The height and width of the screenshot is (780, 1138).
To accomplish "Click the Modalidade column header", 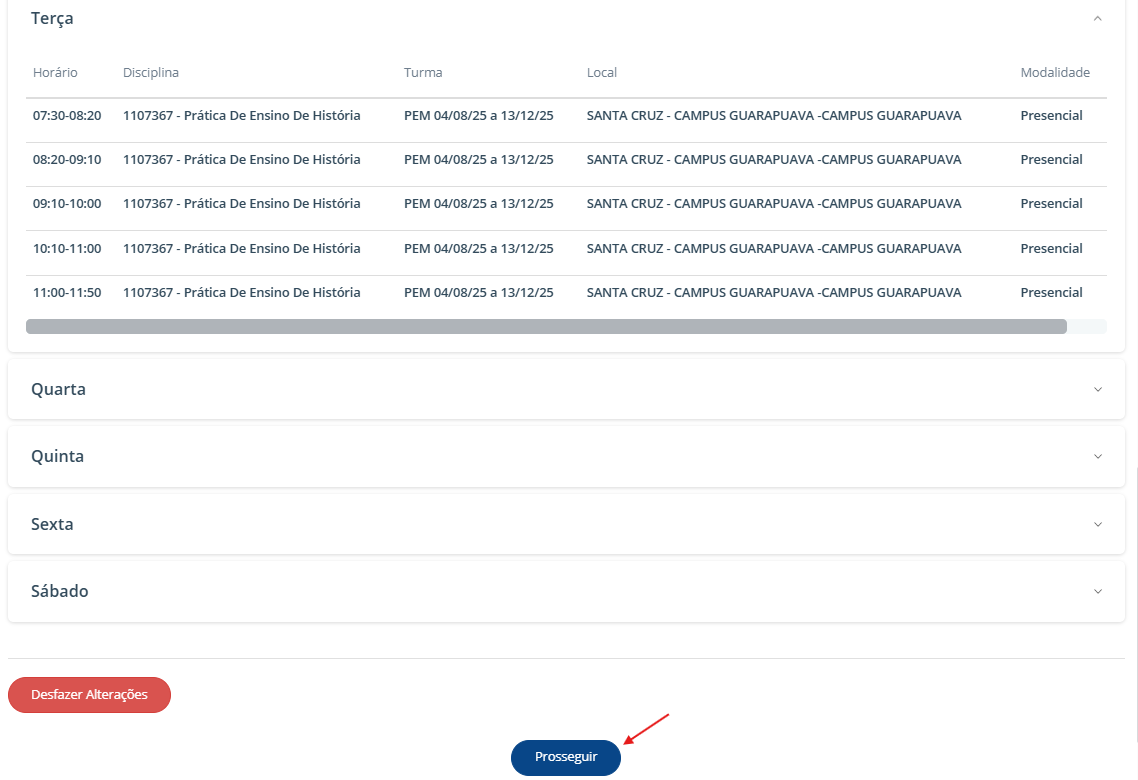I will click(1054, 73).
